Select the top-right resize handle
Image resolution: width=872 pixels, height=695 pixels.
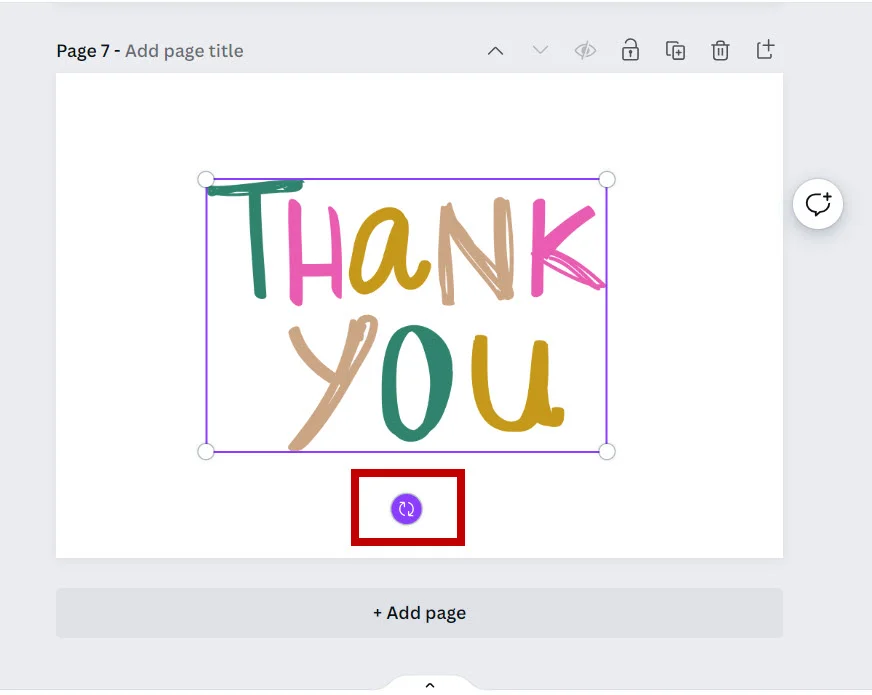tap(607, 180)
